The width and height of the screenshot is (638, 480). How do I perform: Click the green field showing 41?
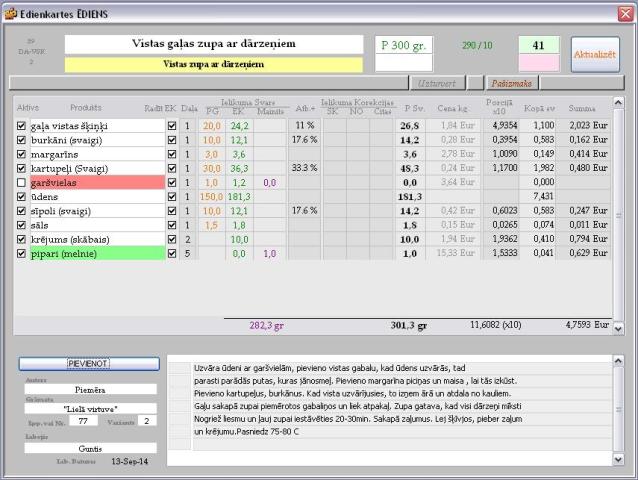point(539,45)
